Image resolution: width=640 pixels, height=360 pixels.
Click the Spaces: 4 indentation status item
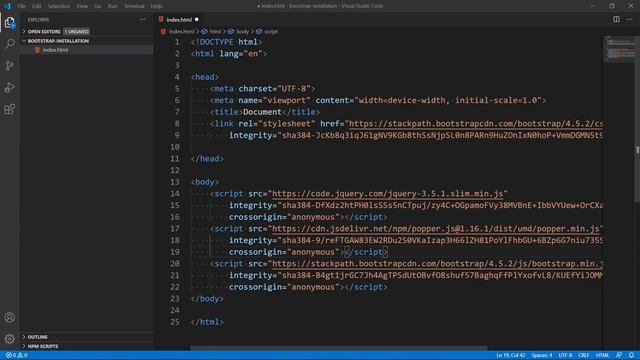pyautogui.click(x=542, y=355)
